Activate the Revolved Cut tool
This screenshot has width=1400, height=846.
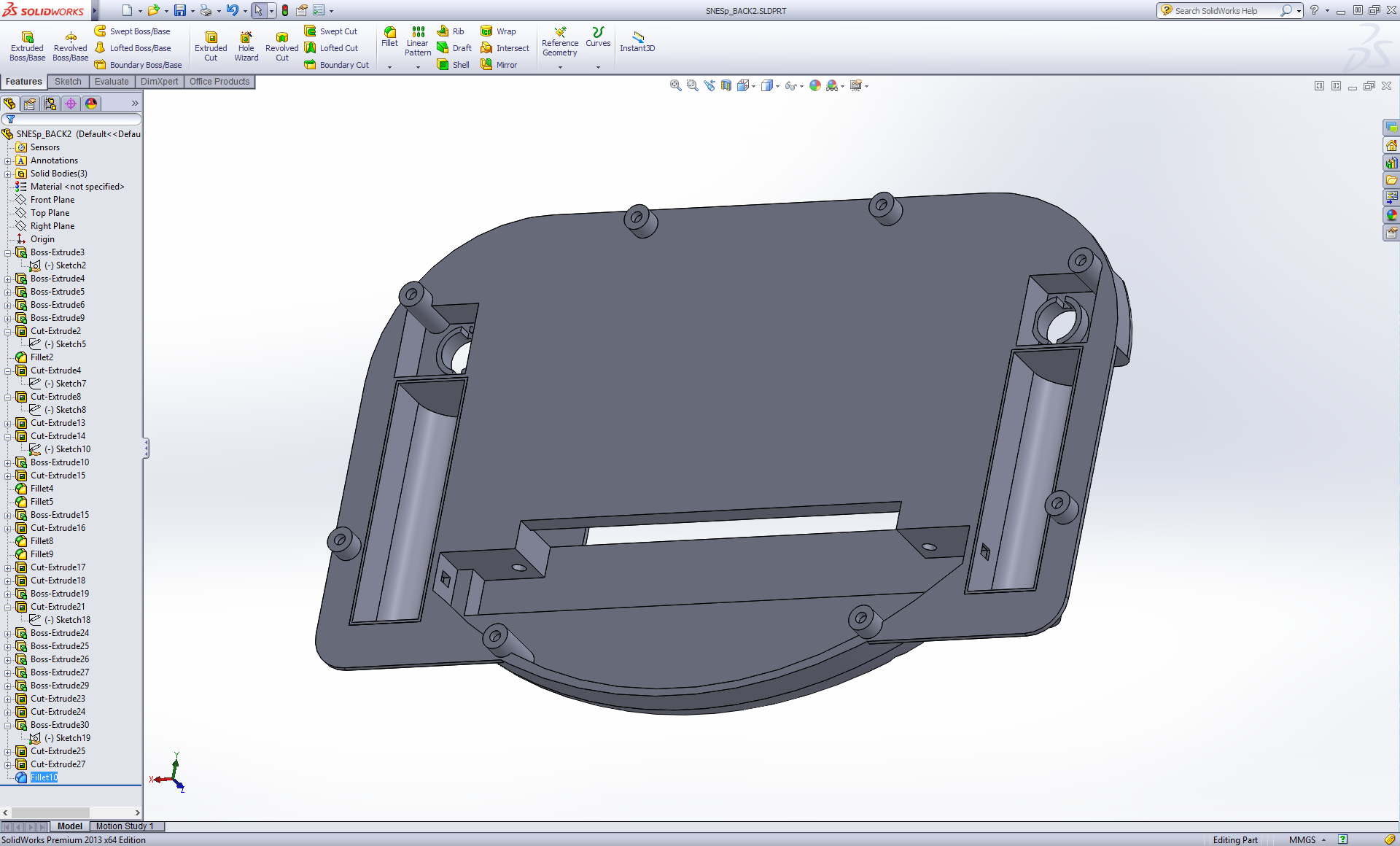tap(281, 46)
